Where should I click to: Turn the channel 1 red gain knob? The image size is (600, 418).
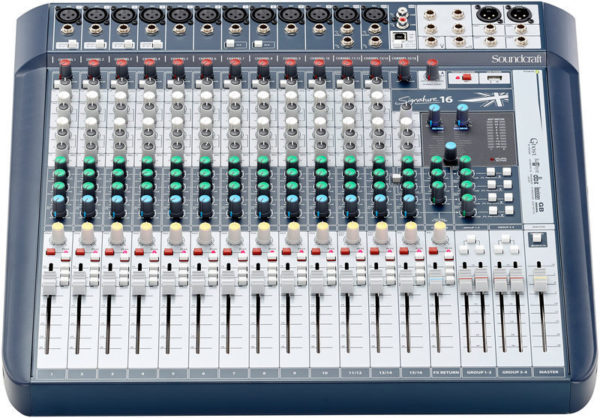65,69
